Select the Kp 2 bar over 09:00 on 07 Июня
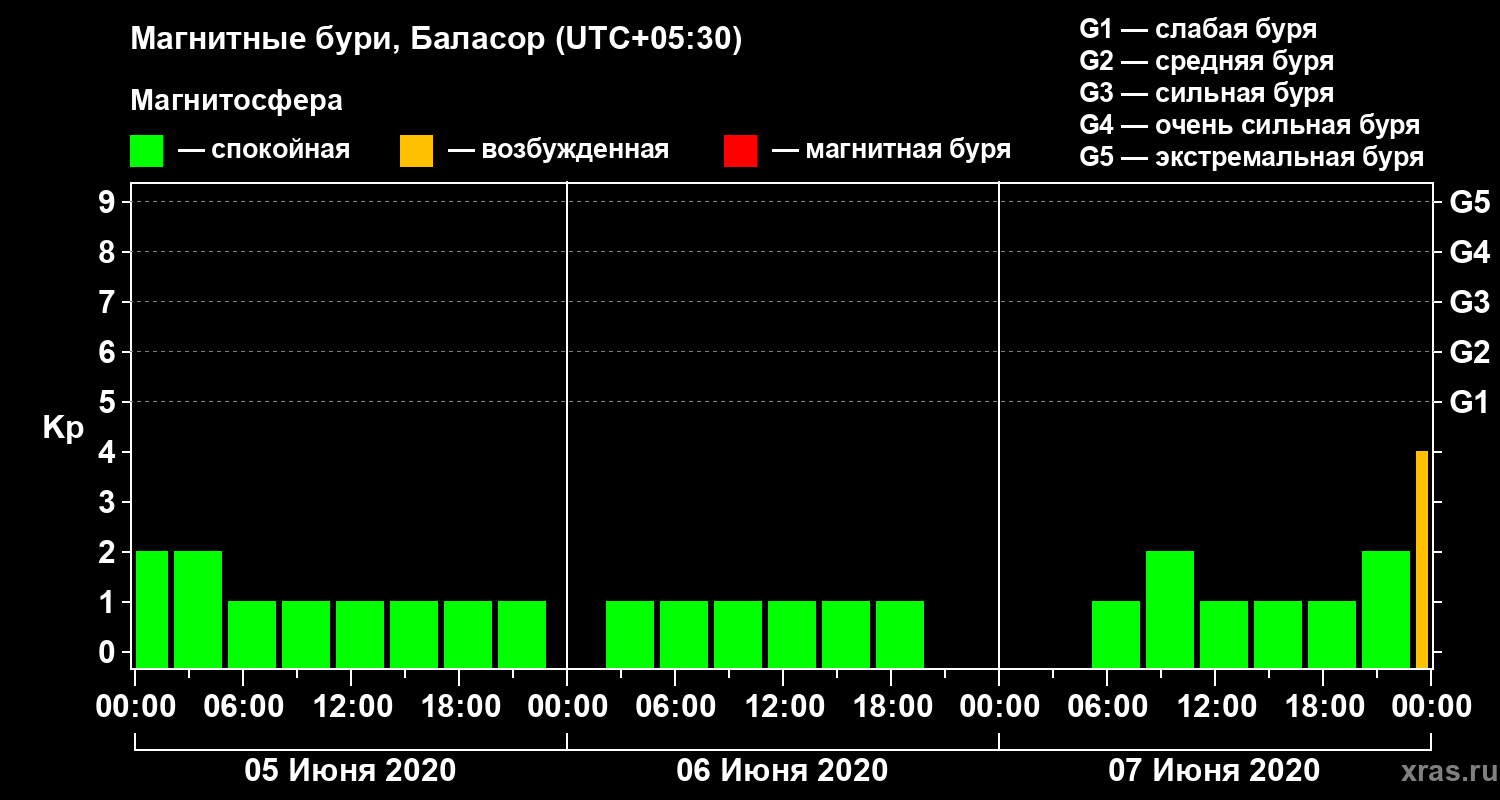Image resolution: width=1500 pixels, height=800 pixels. [x=1170, y=609]
